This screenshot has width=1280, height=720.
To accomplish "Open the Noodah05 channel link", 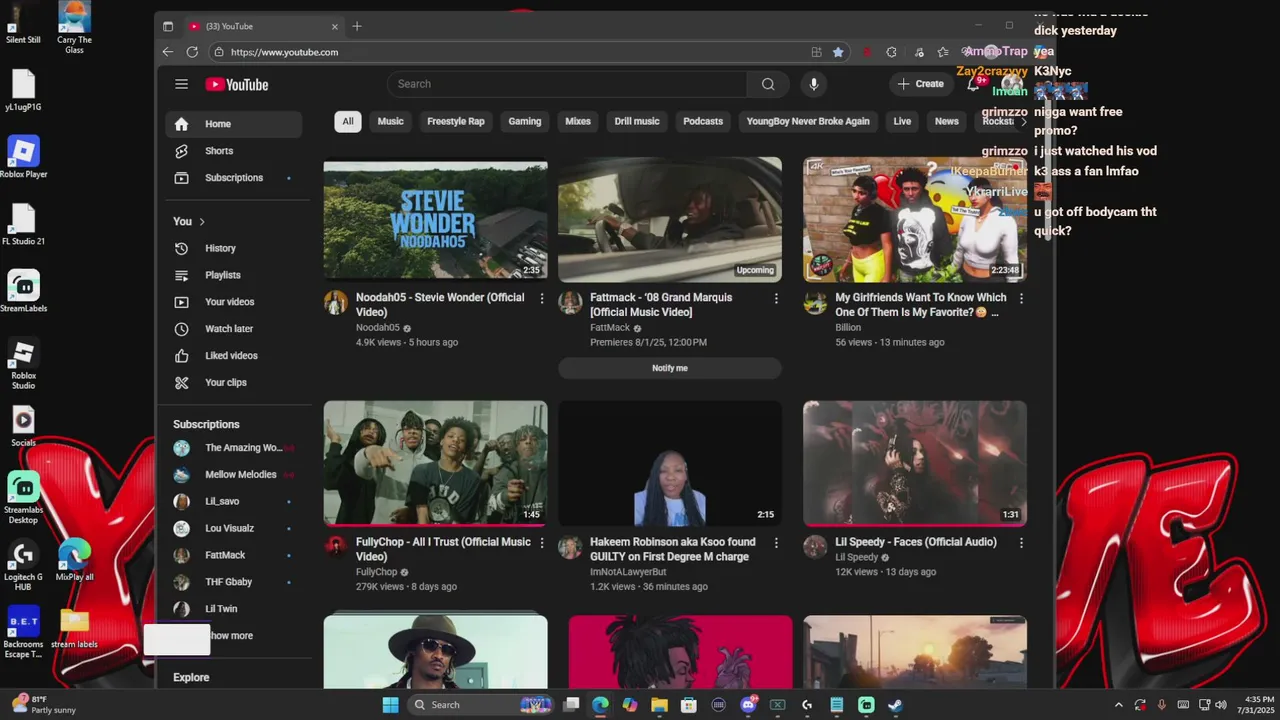I will [x=378, y=328].
